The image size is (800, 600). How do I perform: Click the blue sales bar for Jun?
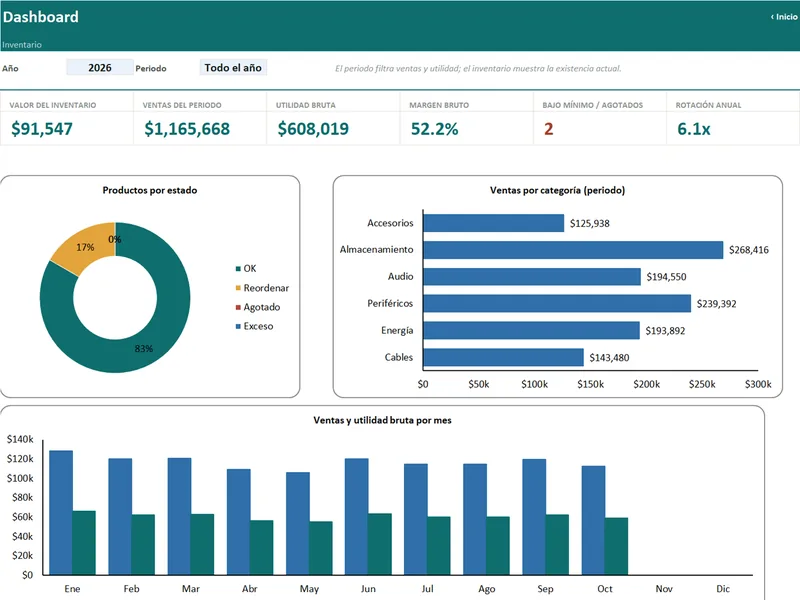click(357, 517)
